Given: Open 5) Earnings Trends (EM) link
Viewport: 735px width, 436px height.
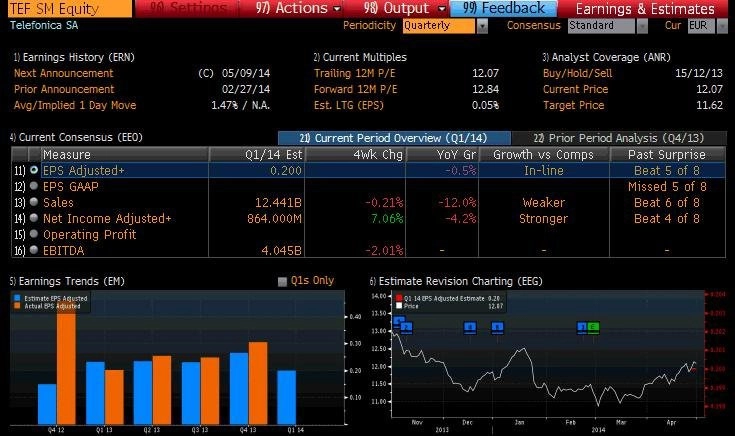Looking at the screenshot, I should [67, 281].
